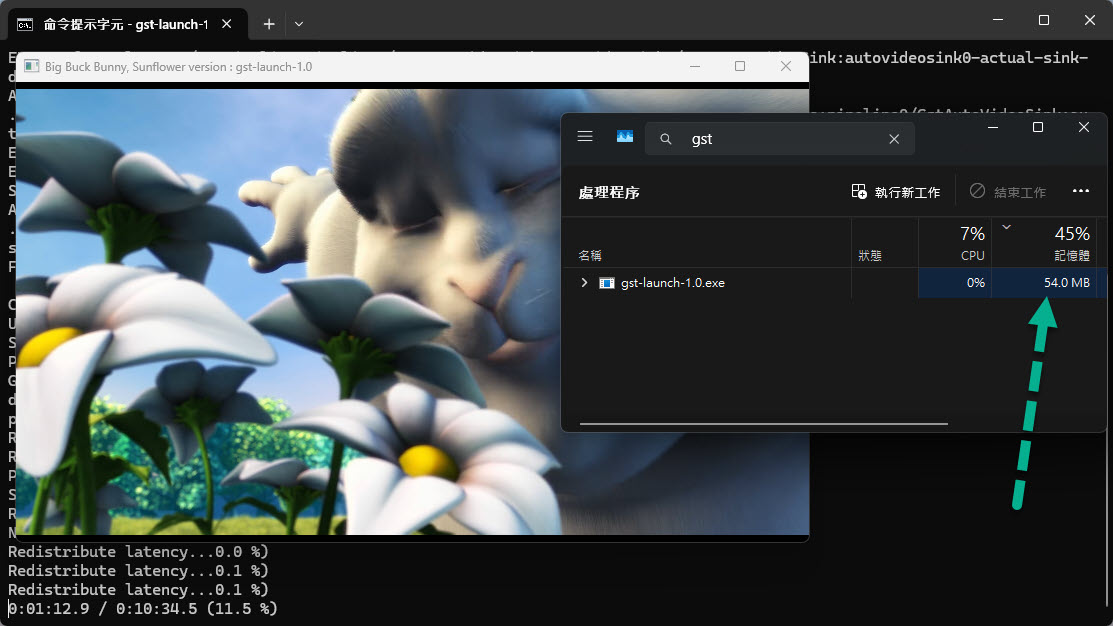
Task: Maximize the Big Buck Bunny video window
Action: (x=740, y=66)
